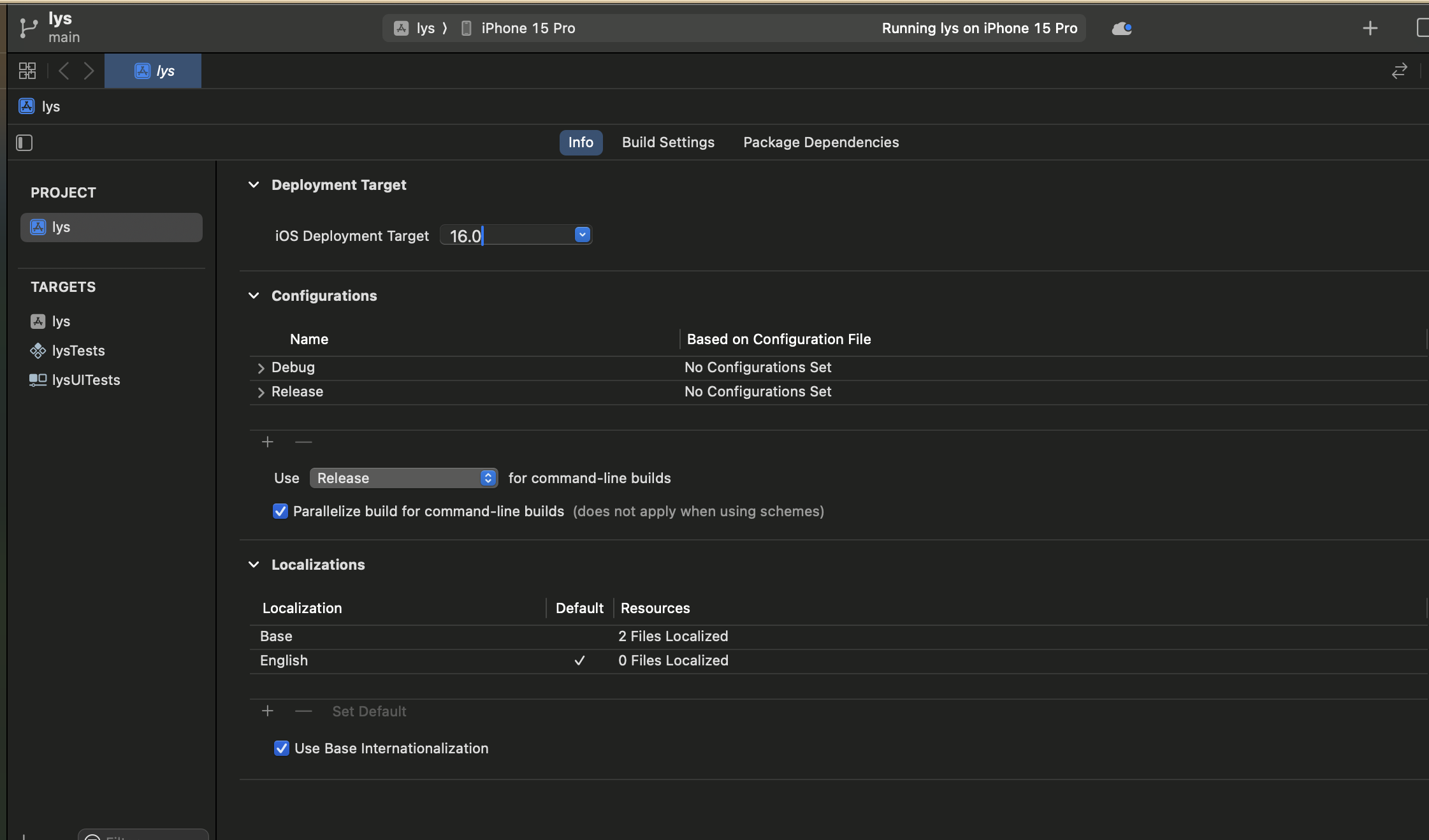Viewport: 1429px width, 840px height.
Task: Disable Parallelize build for command-line builds
Action: point(280,511)
